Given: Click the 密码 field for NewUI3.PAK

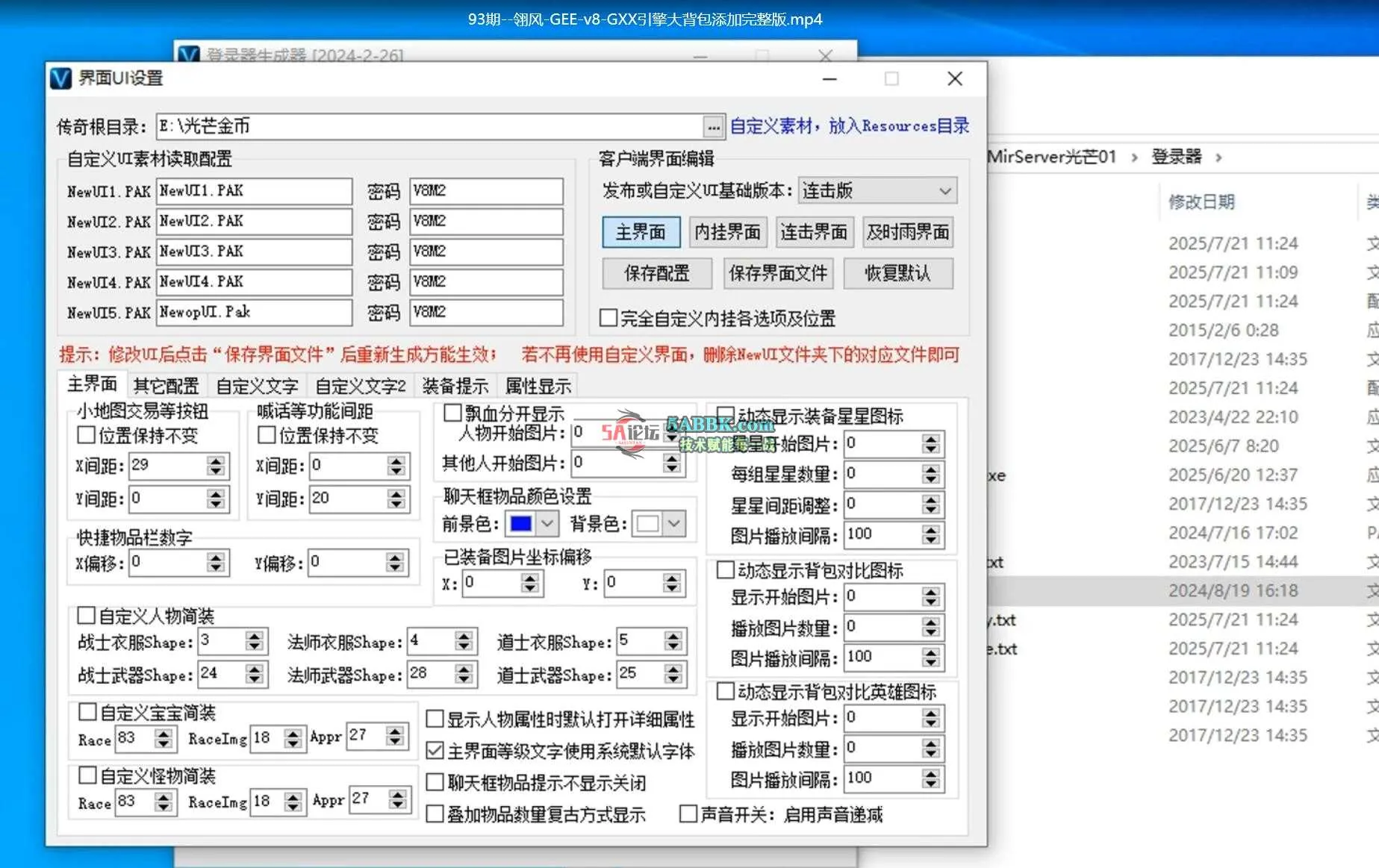Looking at the screenshot, I should click(486, 252).
